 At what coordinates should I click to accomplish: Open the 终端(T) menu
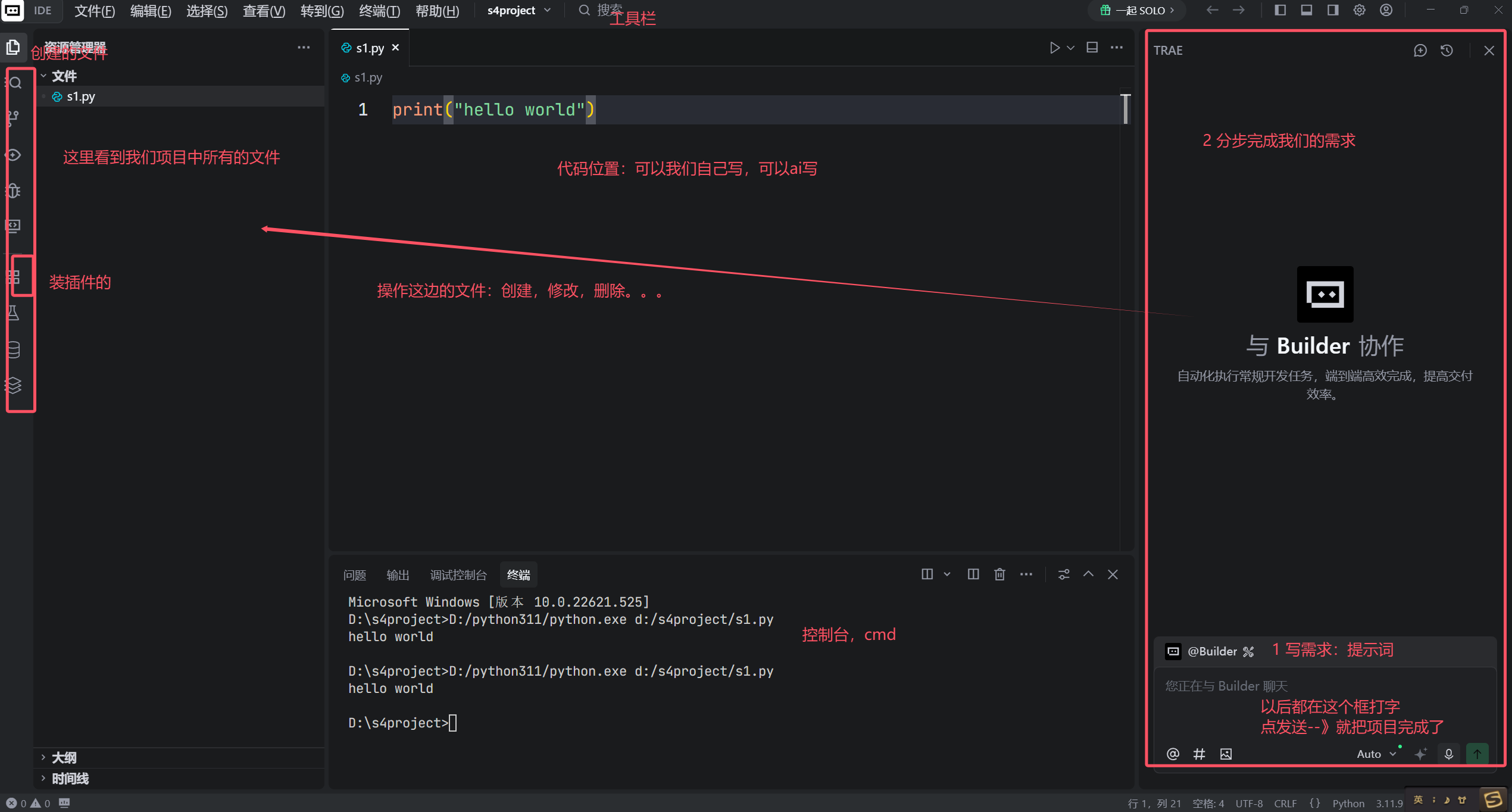[x=379, y=11]
